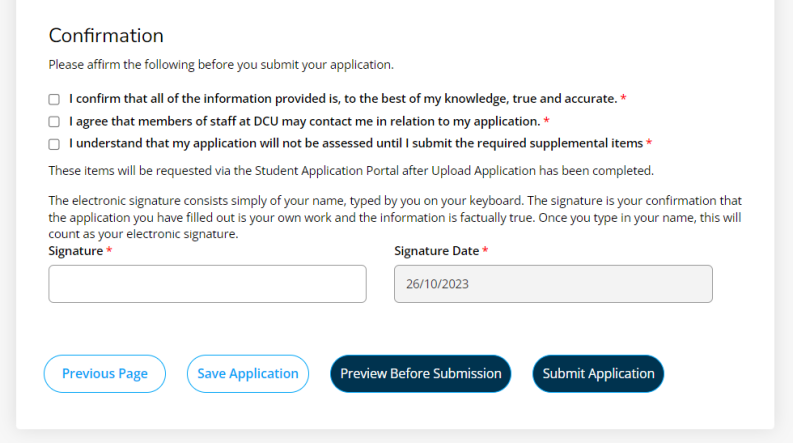Click the Signature Date label
This screenshot has width=793, height=443.
[x=436, y=251]
